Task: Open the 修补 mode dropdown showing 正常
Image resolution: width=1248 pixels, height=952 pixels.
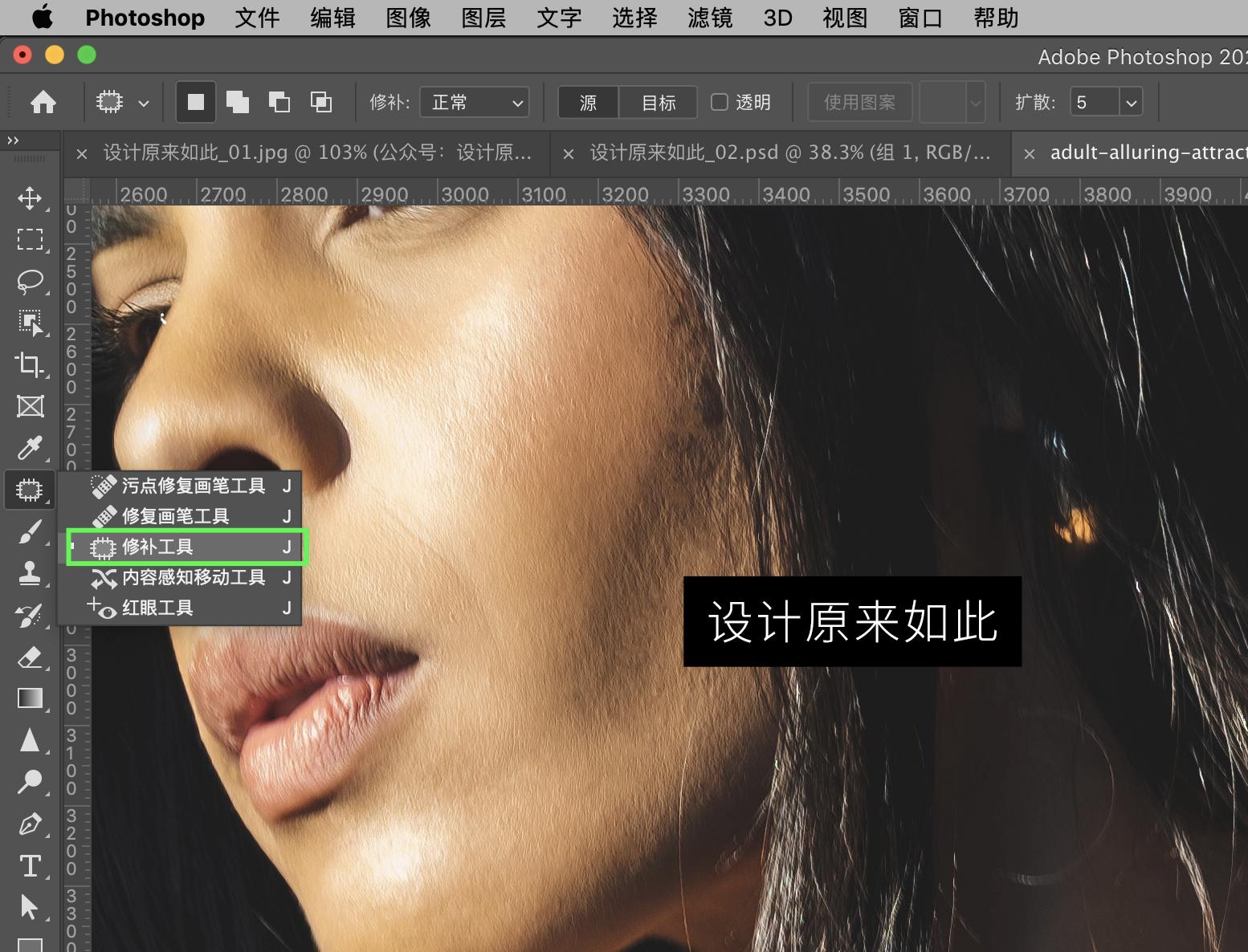Action: click(474, 102)
